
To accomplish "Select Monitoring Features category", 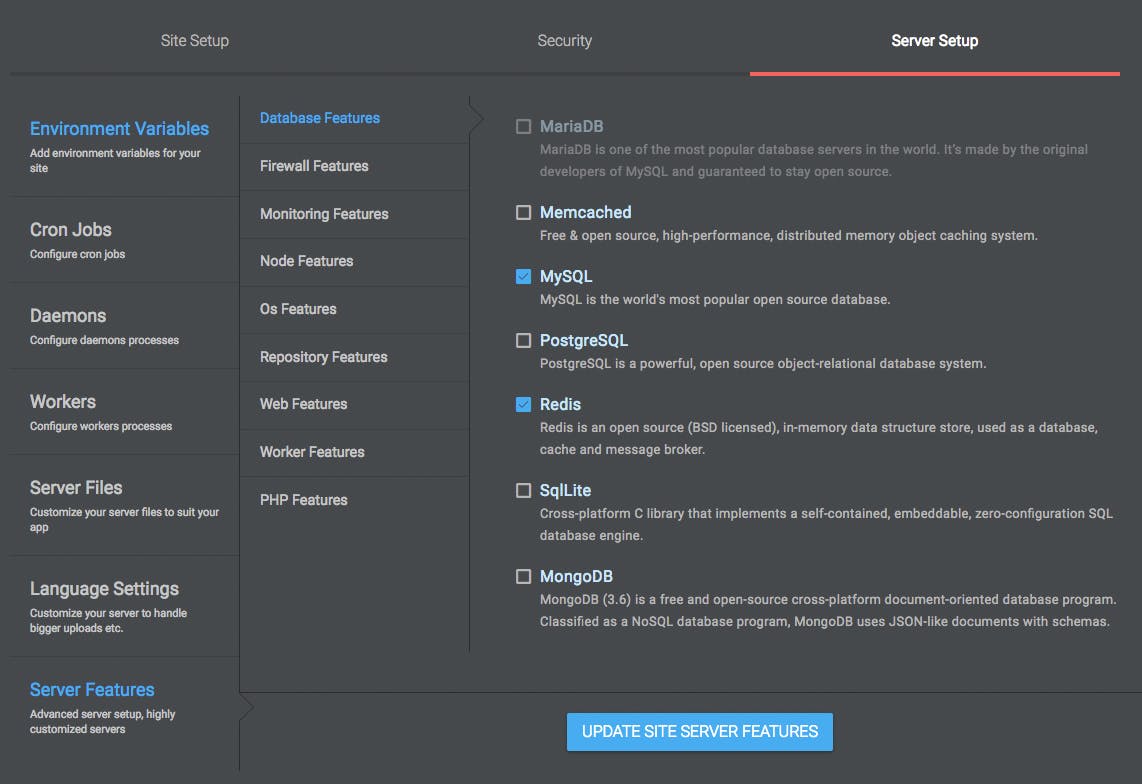I will tap(324, 214).
